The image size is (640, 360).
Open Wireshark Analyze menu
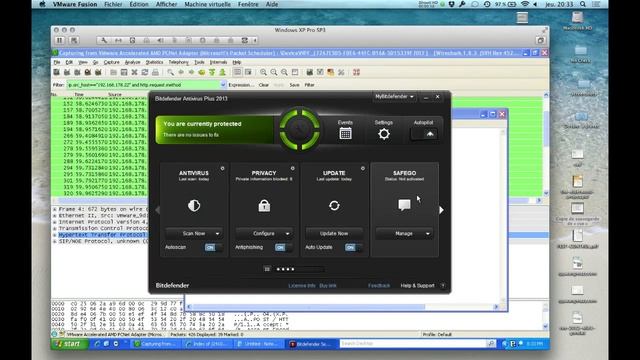tap(132, 62)
